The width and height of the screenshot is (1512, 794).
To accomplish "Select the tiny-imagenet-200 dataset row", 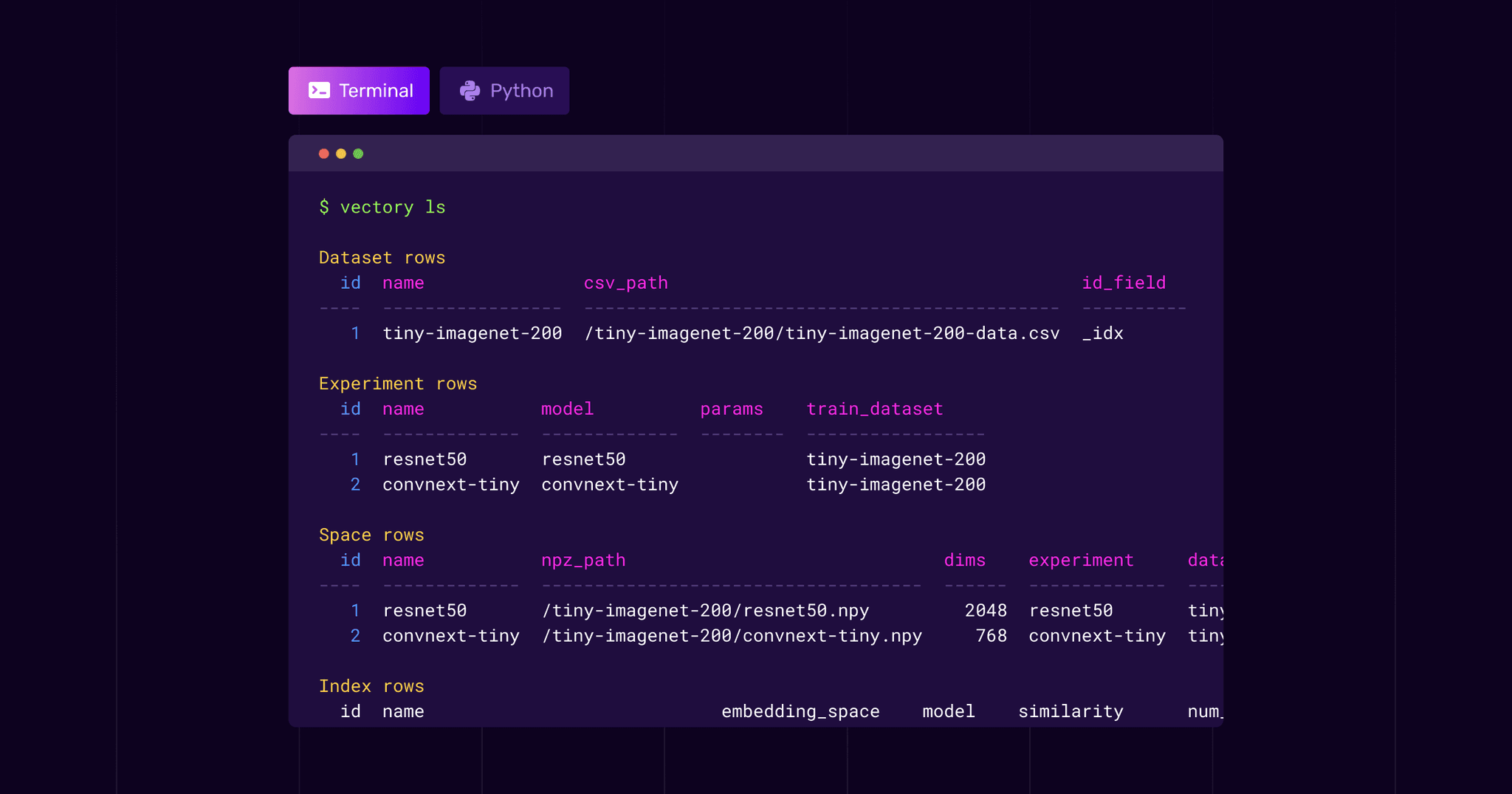I will (x=472, y=333).
